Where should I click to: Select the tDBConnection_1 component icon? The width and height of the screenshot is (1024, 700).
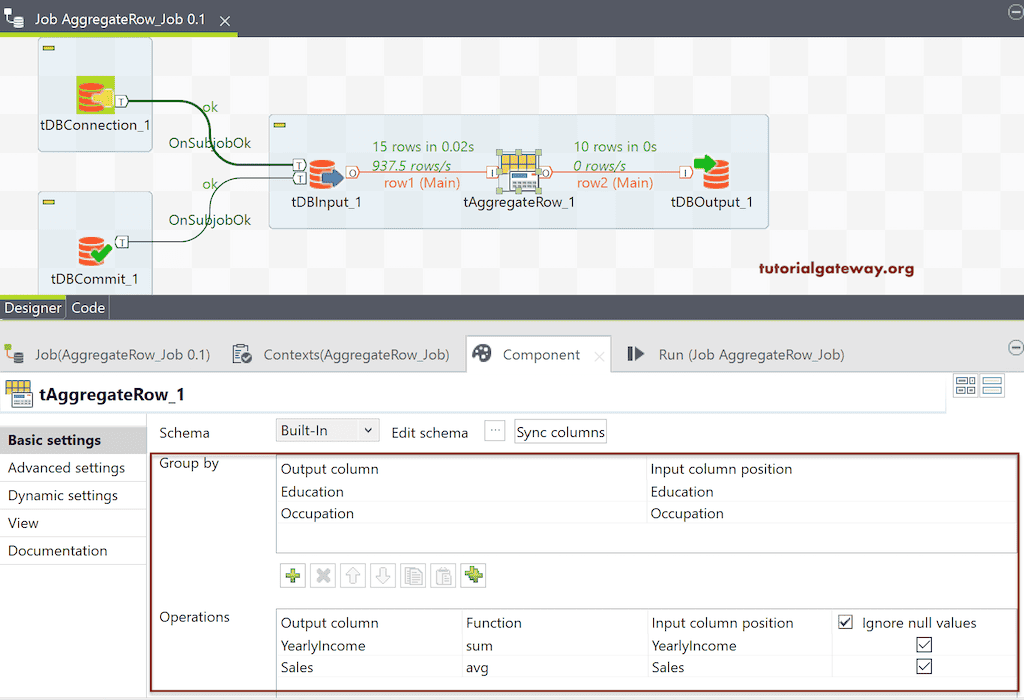(94, 93)
